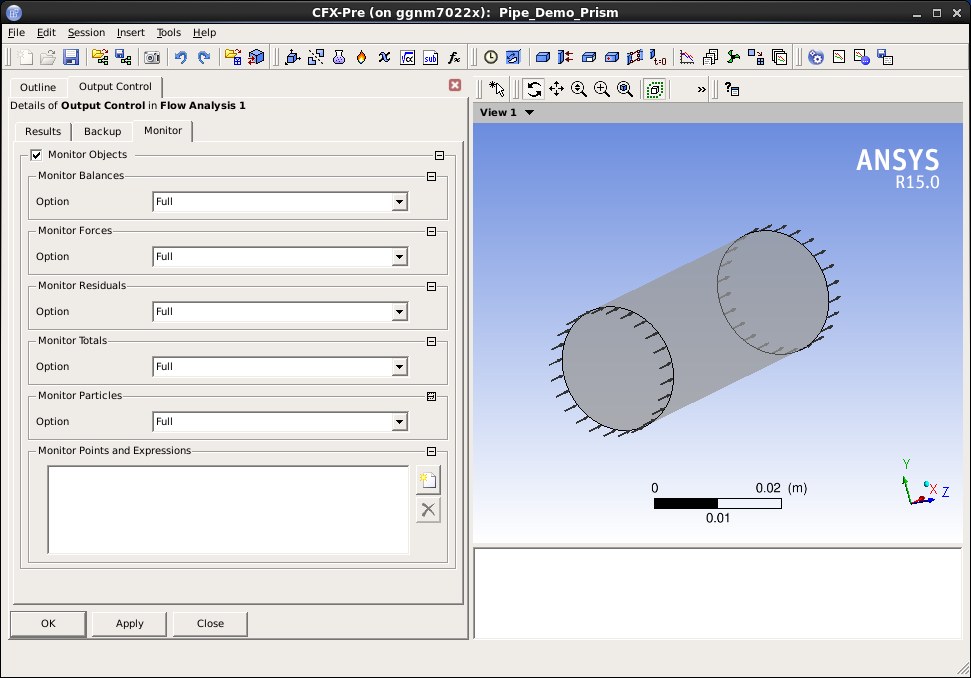This screenshot has height=678, width=971.
Task: Close the Output Control panel red X
Action: pos(455,85)
